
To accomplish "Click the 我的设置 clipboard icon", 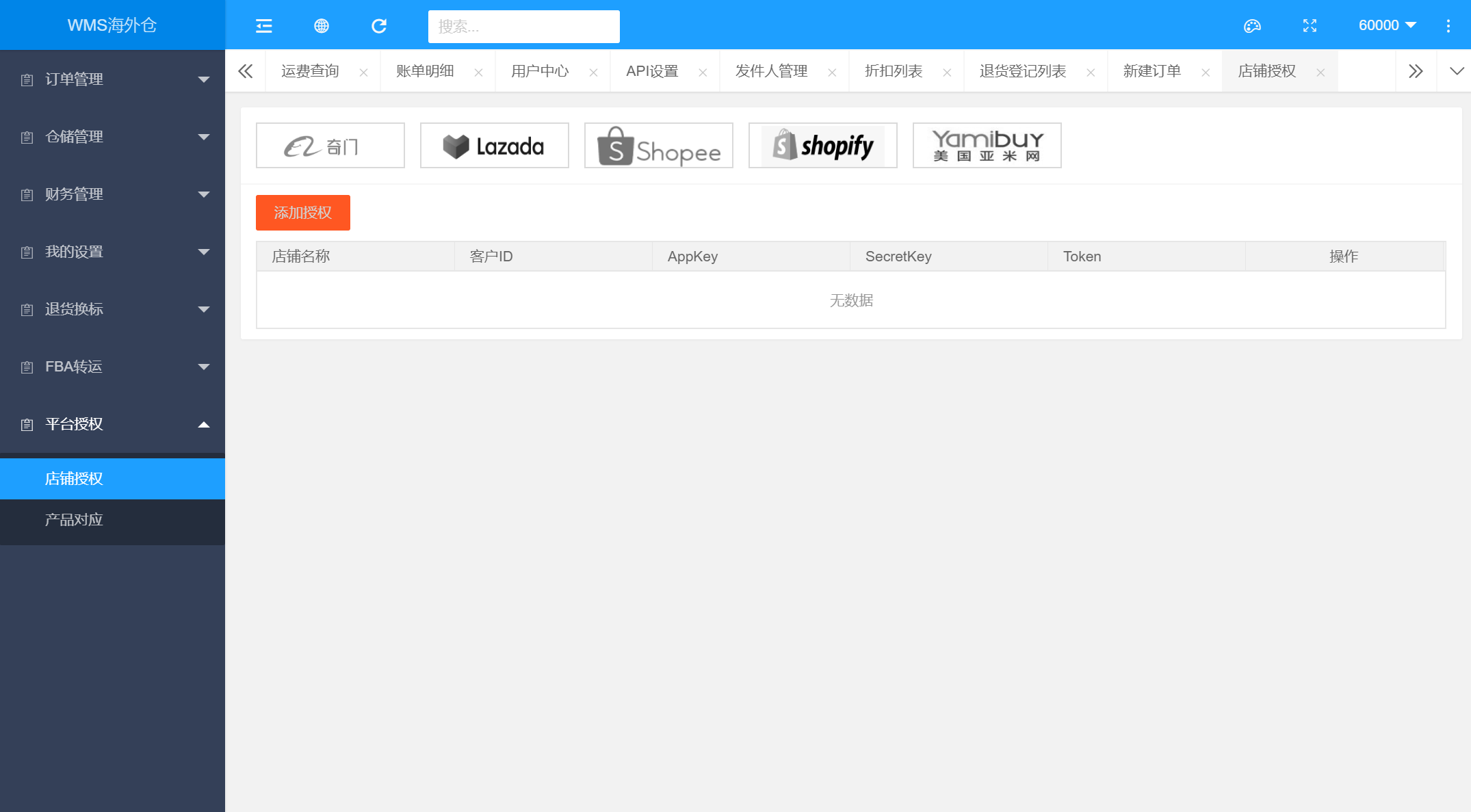I will tap(27, 252).
